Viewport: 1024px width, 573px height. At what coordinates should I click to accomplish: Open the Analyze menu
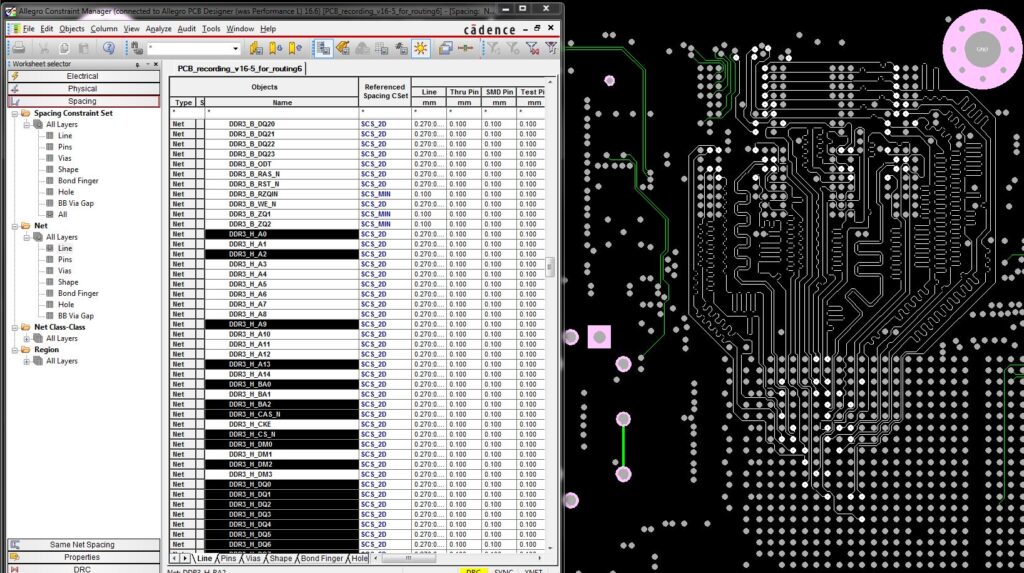point(158,29)
